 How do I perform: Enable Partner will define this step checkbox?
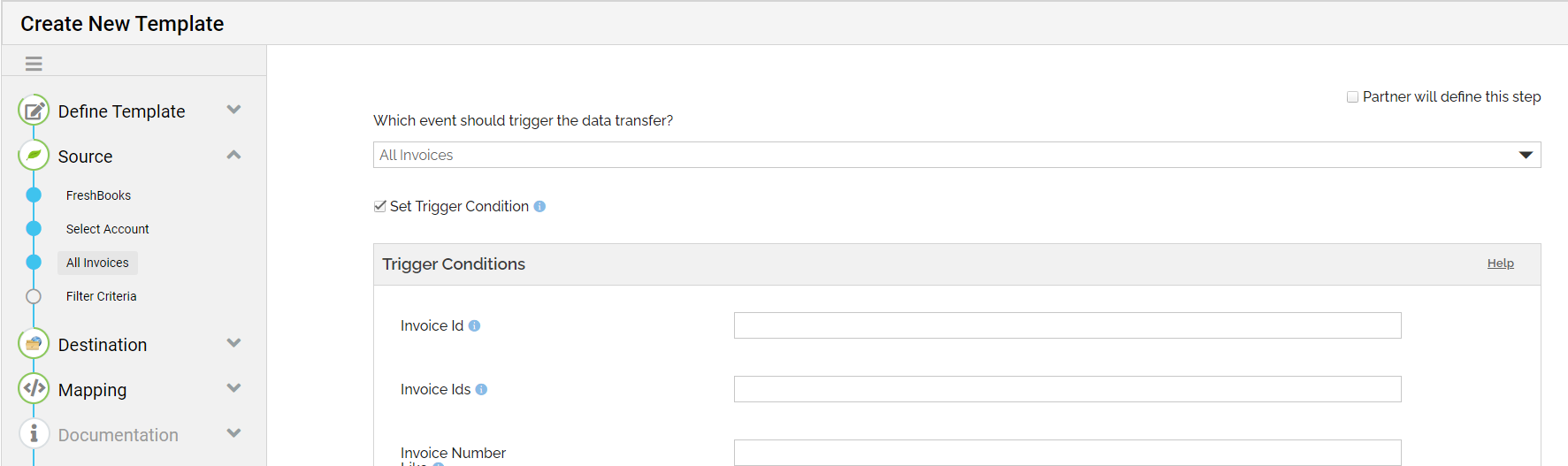[1352, 97]
